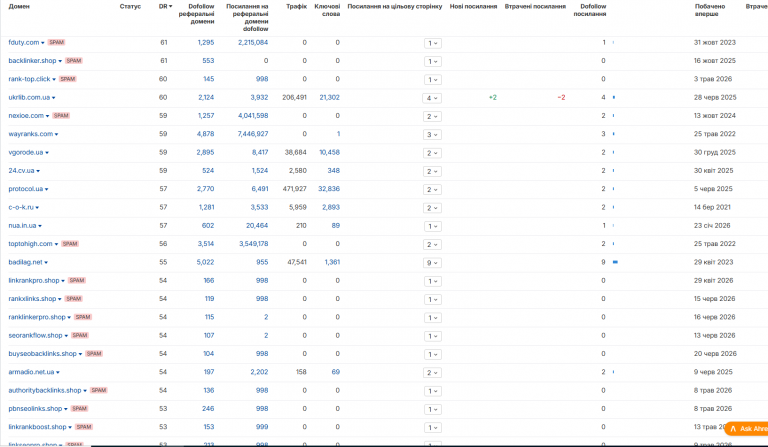Sort by the Втрачені посилання column header
Screen dimensions: 768x447
click(x=535, y=6)
